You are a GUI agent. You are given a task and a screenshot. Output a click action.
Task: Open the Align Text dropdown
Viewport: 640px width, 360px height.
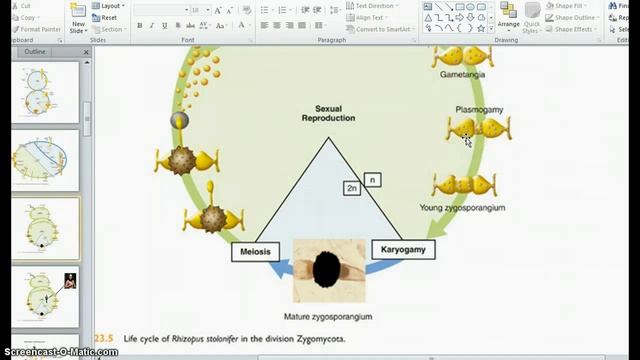click(x=367, y=18)
